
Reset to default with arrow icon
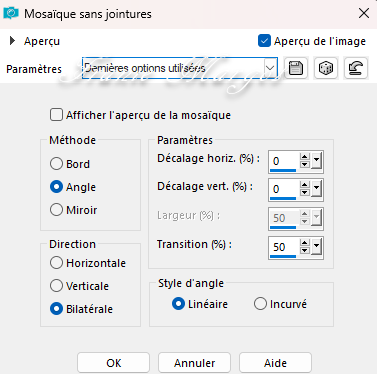point(356,68)
